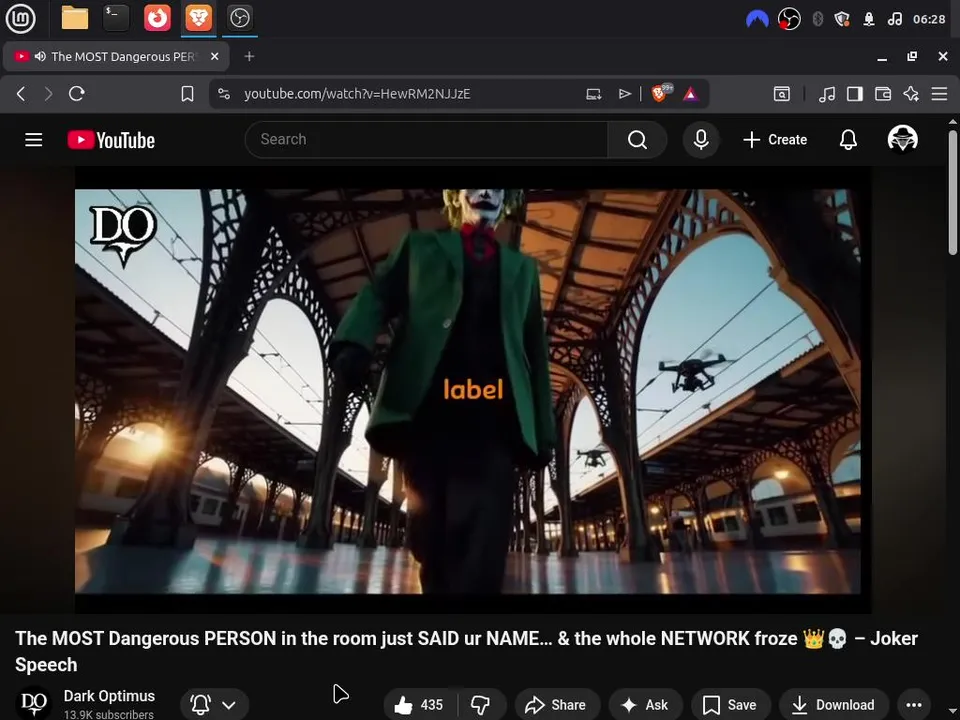Open the Brave Wallet icon
The height and width of the screenshot is (720, 960).
tap(883, 94)
